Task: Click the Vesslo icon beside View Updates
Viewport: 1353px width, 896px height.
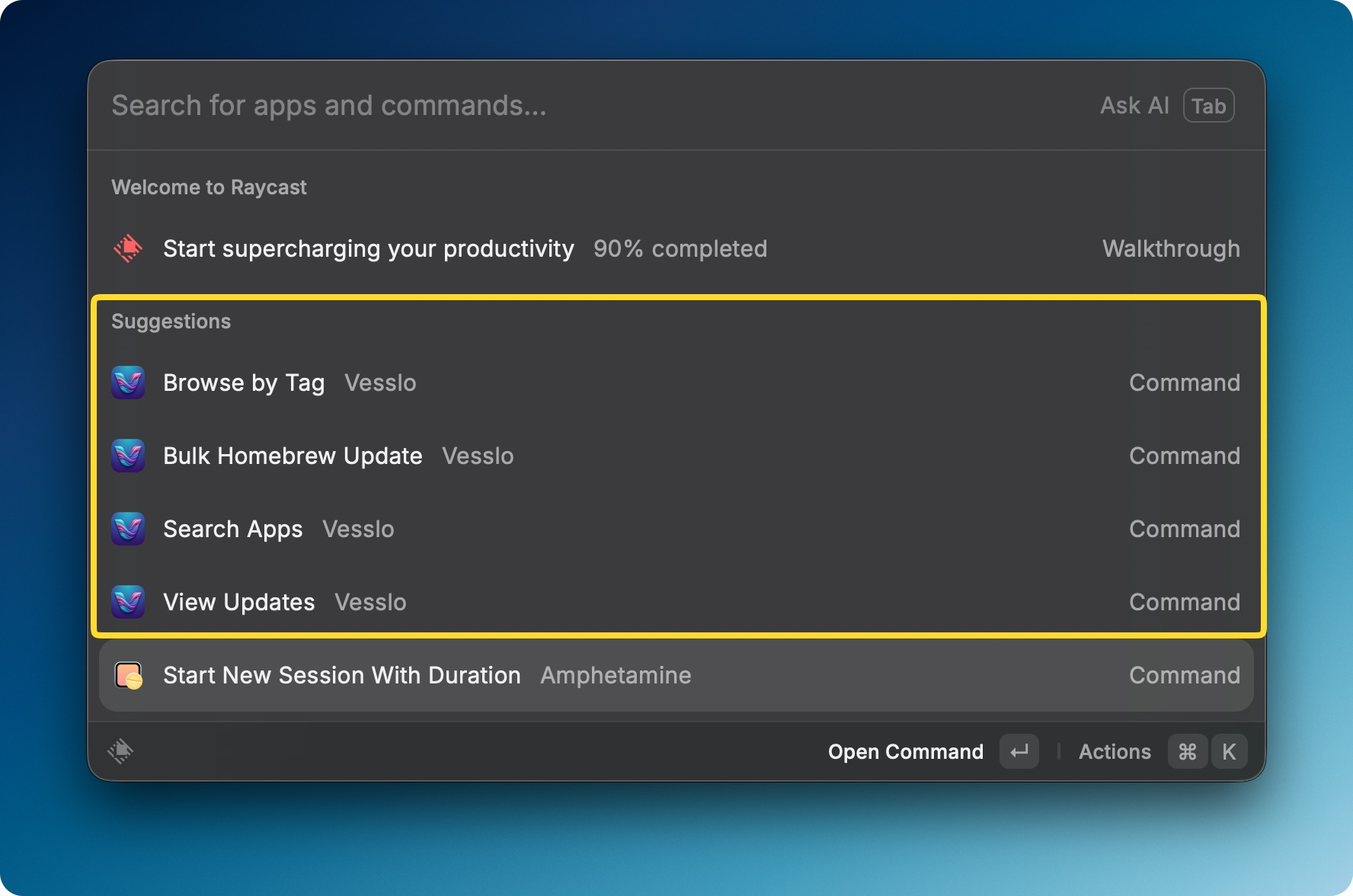Action: (128, 602)
